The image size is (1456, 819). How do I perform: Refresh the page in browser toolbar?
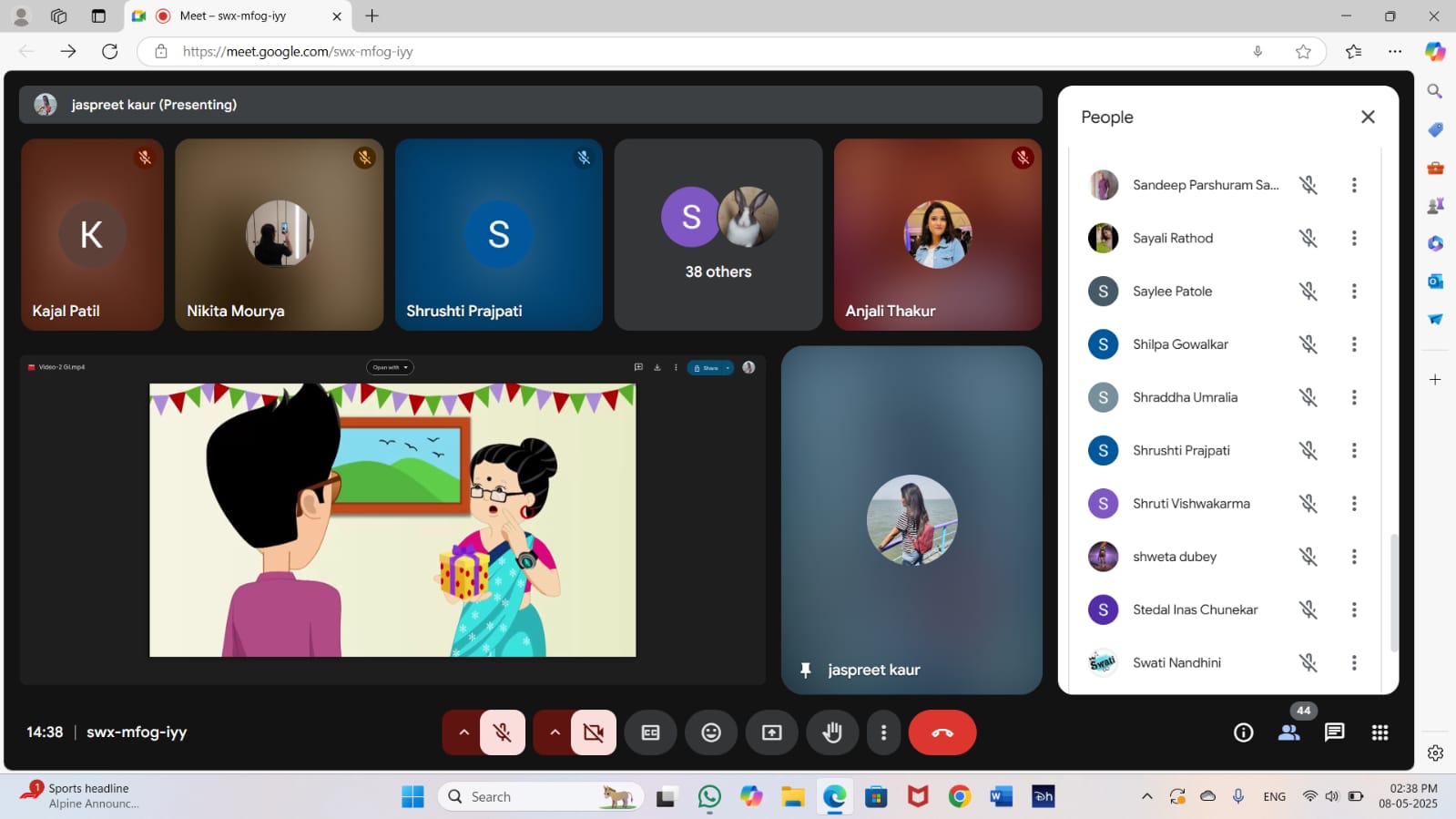[x=110, y=51]
